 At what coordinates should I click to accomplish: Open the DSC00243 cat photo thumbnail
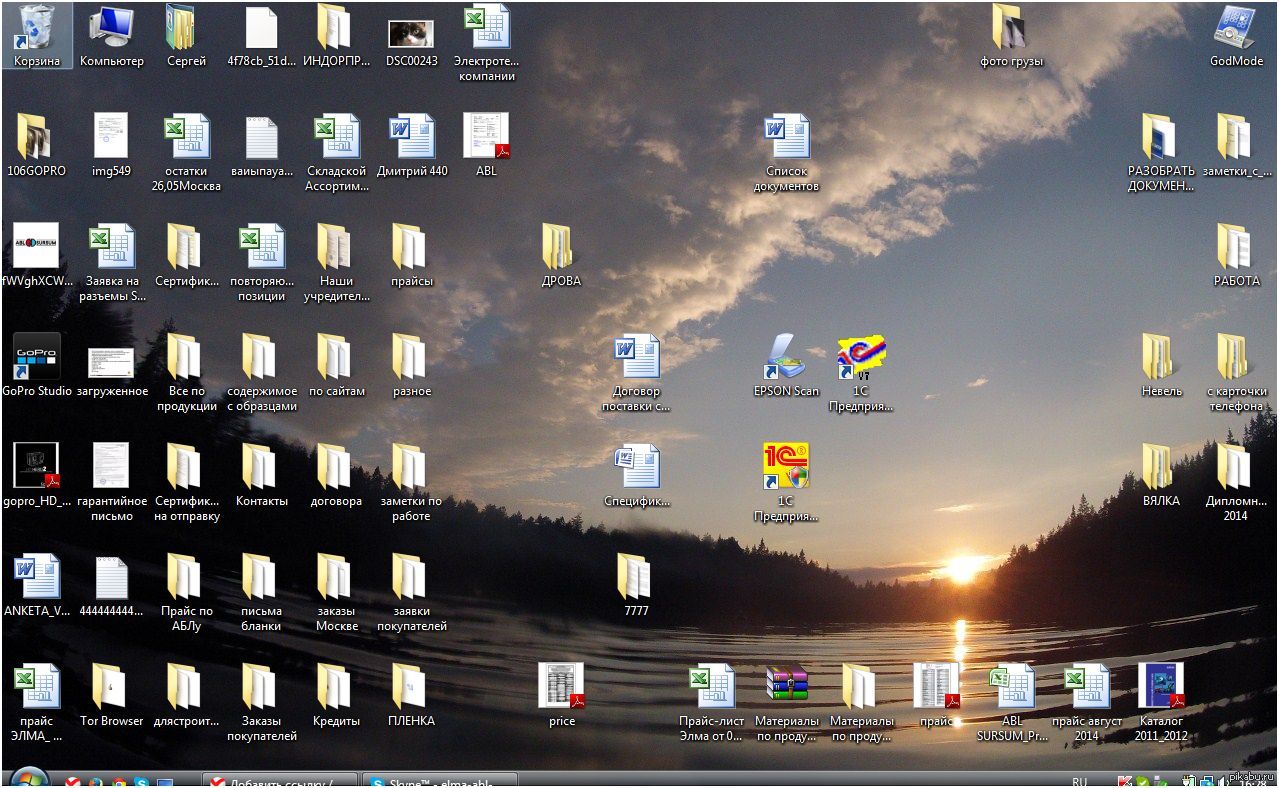coord(411,33)
